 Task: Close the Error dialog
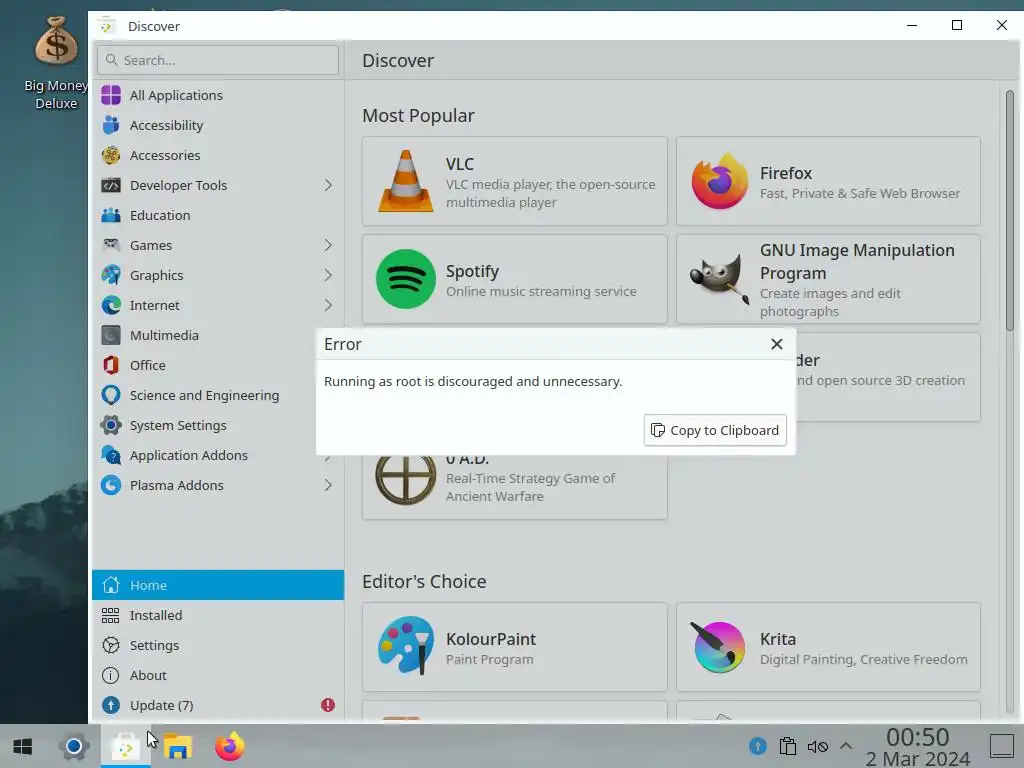pyautogui.click(x=776, y=344)
